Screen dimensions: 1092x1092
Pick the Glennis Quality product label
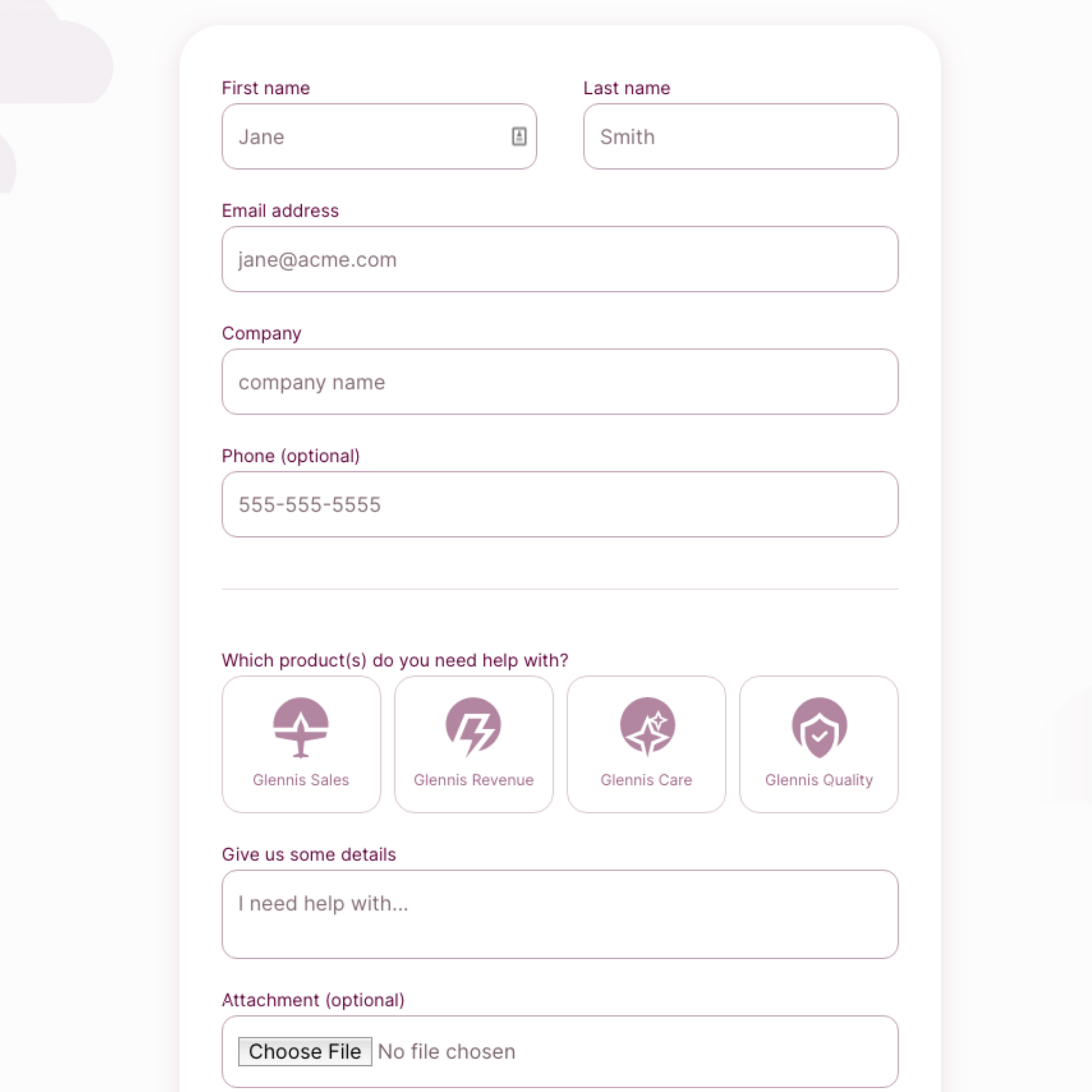point(819,780)
